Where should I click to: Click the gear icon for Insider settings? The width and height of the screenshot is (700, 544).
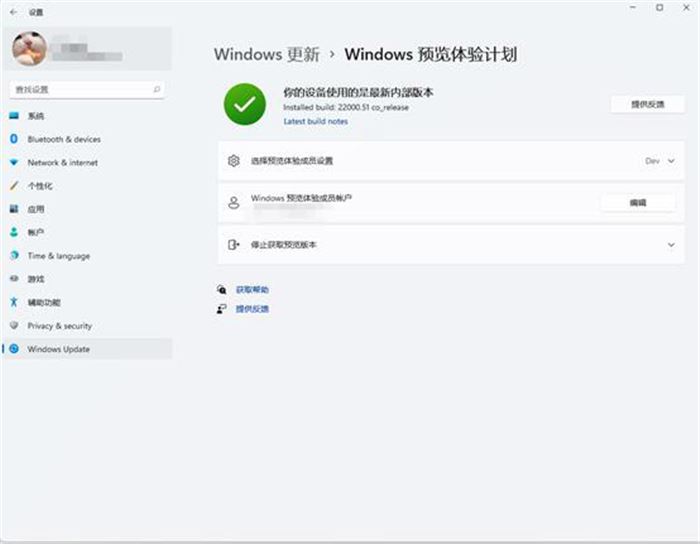(x=234, y=161)
